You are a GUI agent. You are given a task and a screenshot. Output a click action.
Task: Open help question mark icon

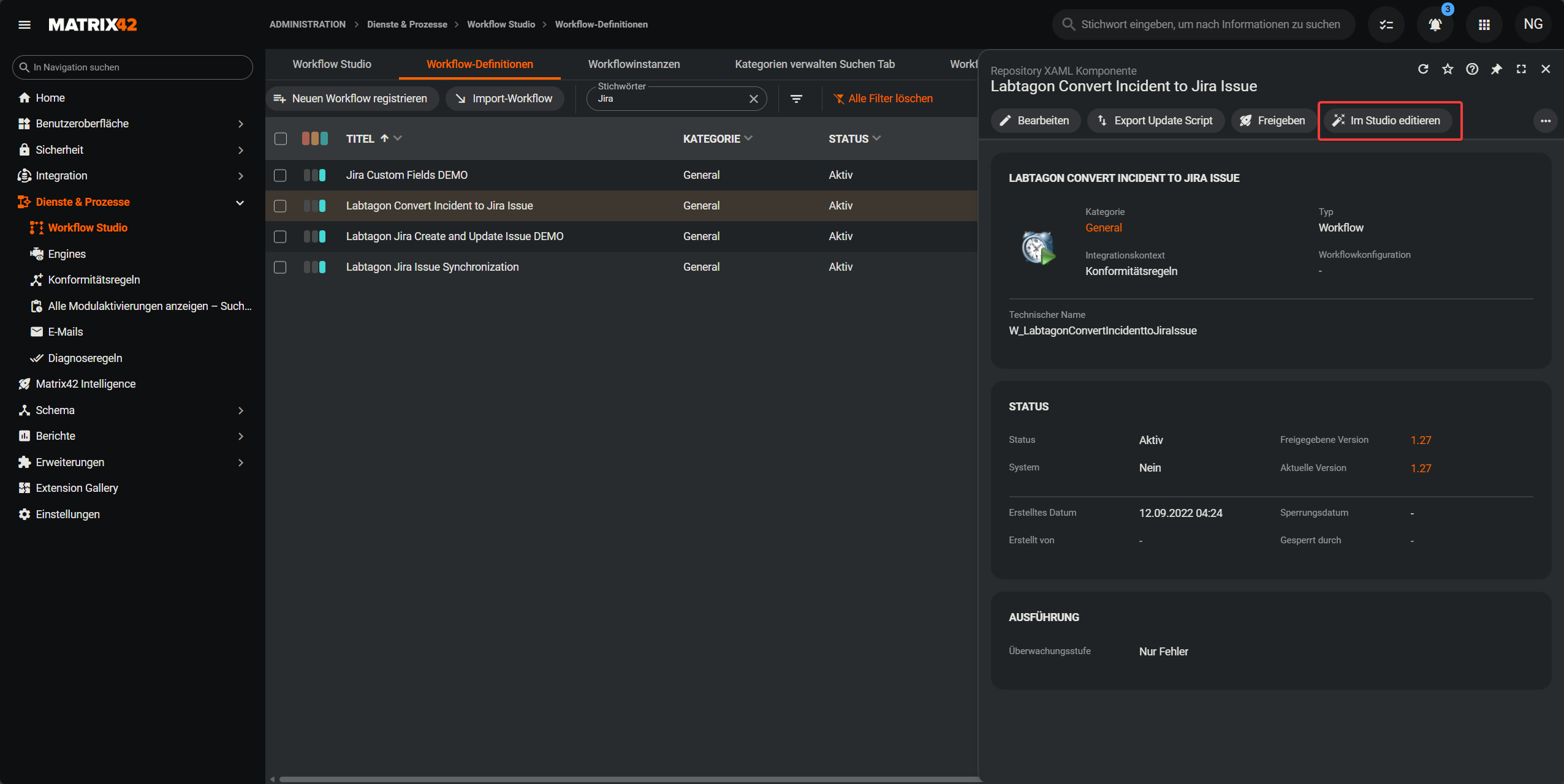point(1472,69)
